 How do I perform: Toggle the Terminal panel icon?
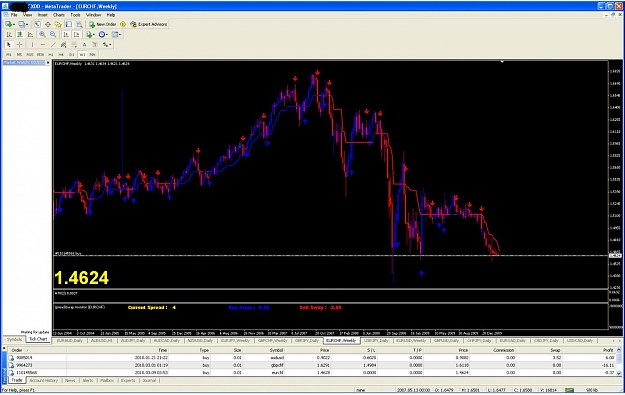click(x=69, y=24)
